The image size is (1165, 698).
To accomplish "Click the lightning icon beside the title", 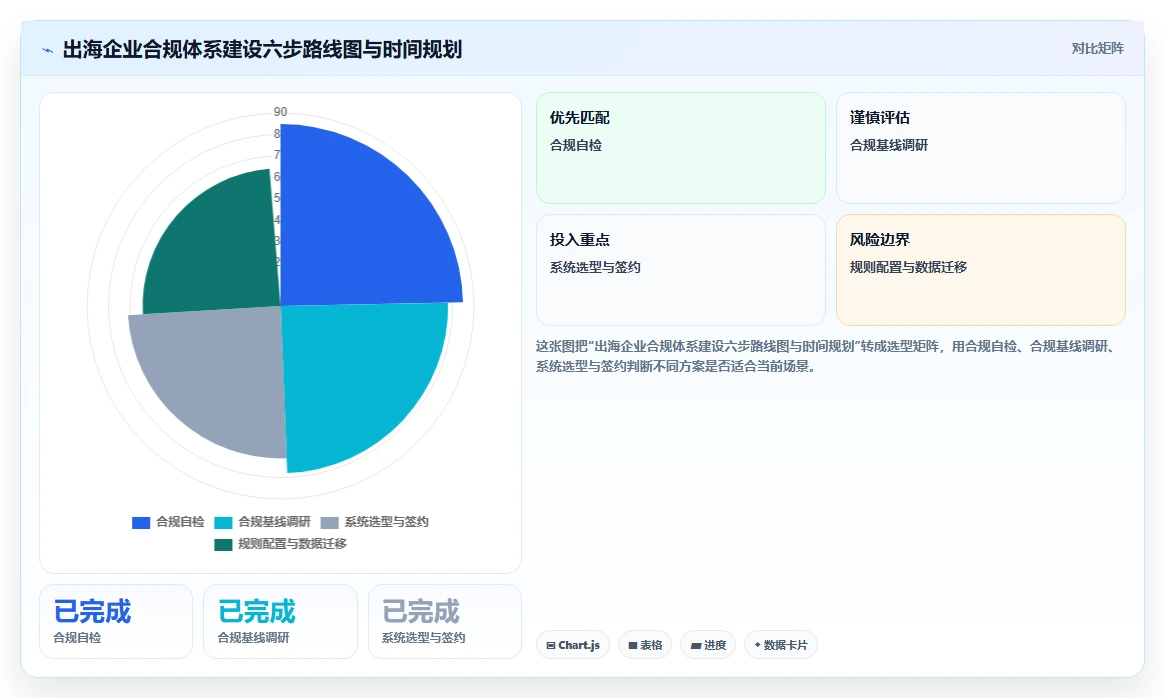I will [x=48, y=51].
